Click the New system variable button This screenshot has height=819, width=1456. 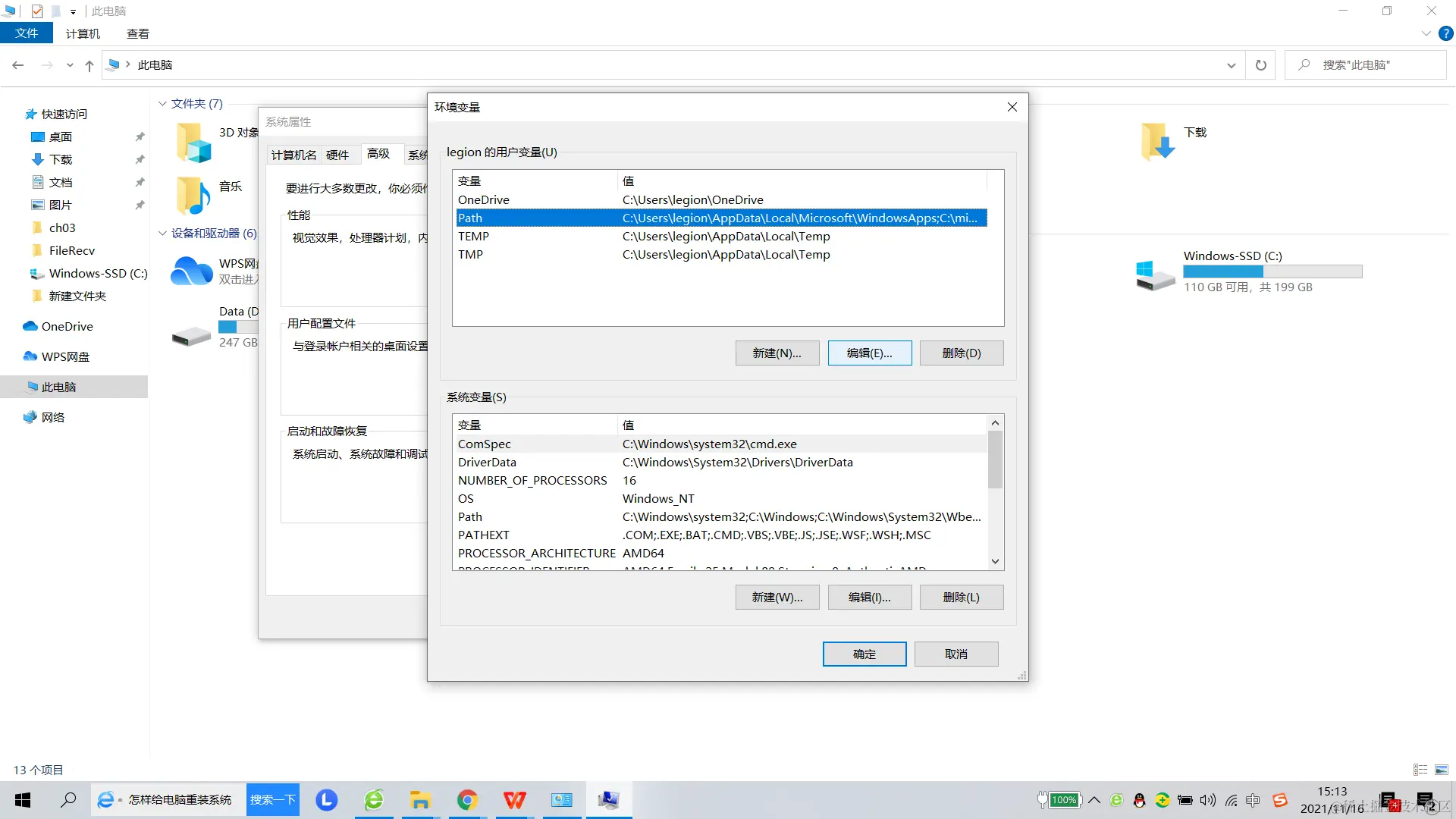pos(777,598)
